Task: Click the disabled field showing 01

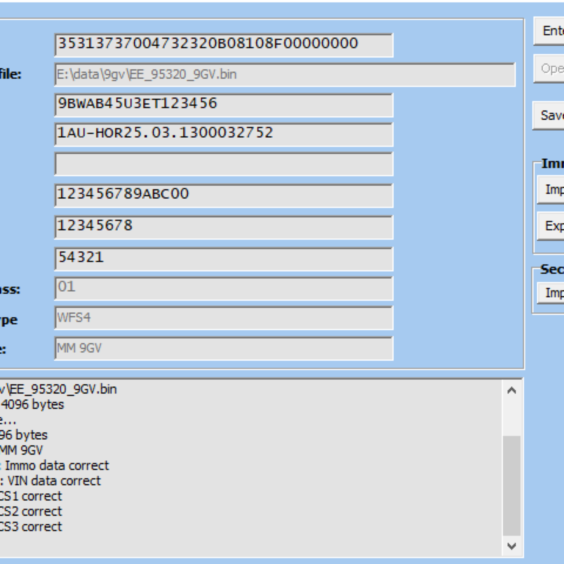Action: point(224,288)
